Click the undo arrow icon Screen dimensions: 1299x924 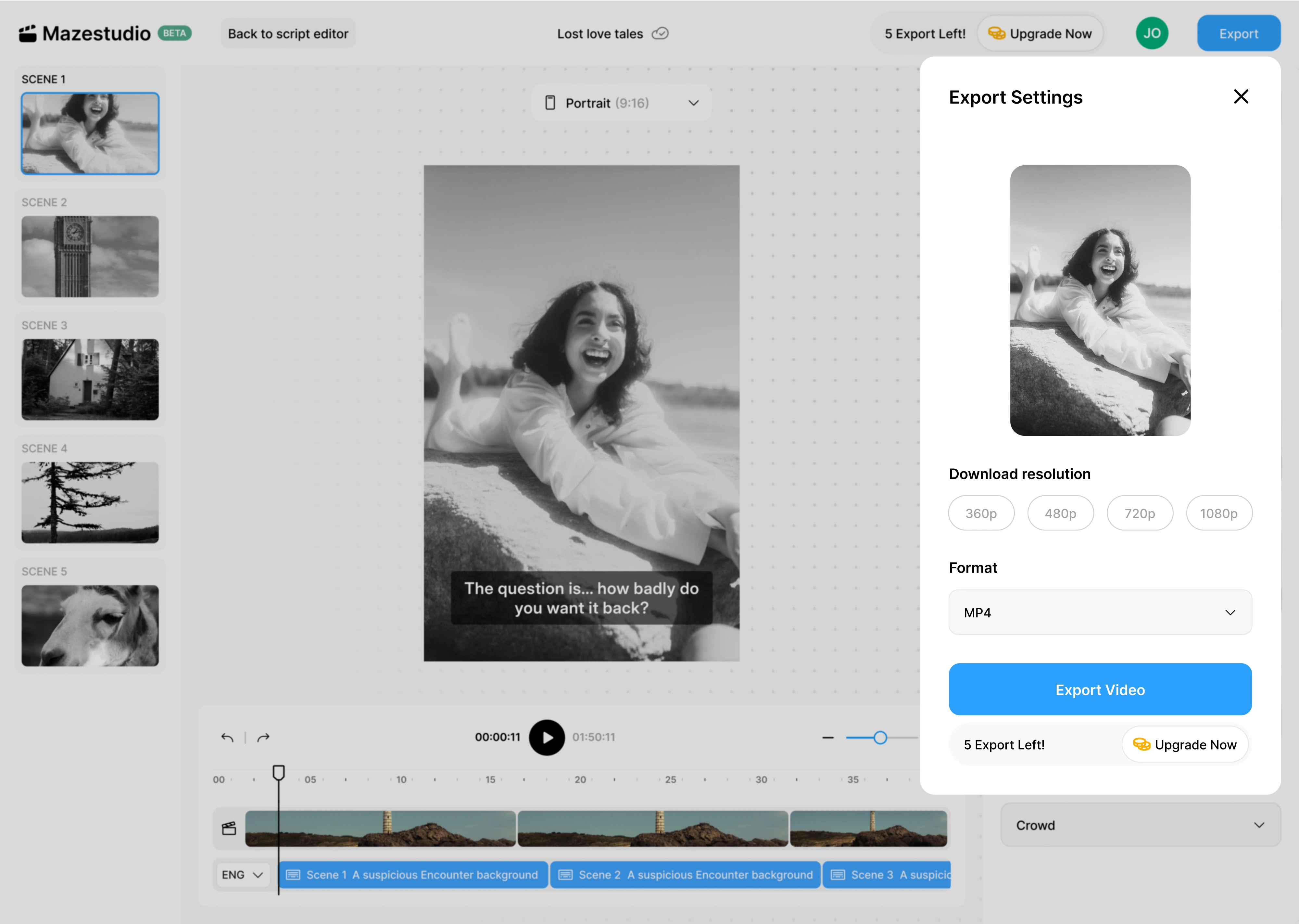pos(227,737)
